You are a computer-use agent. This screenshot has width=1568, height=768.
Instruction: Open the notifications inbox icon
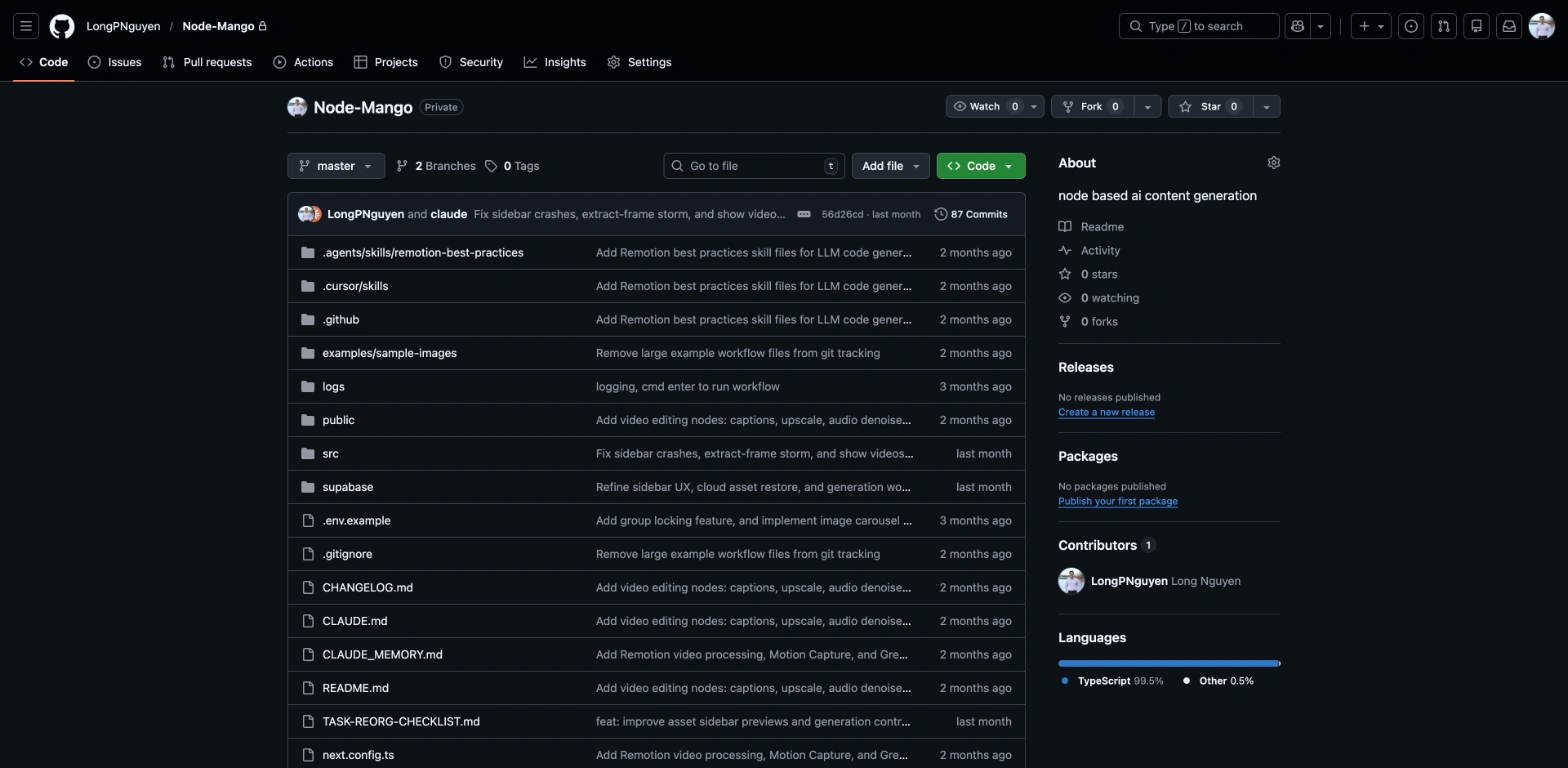(x=1509, y=26)
